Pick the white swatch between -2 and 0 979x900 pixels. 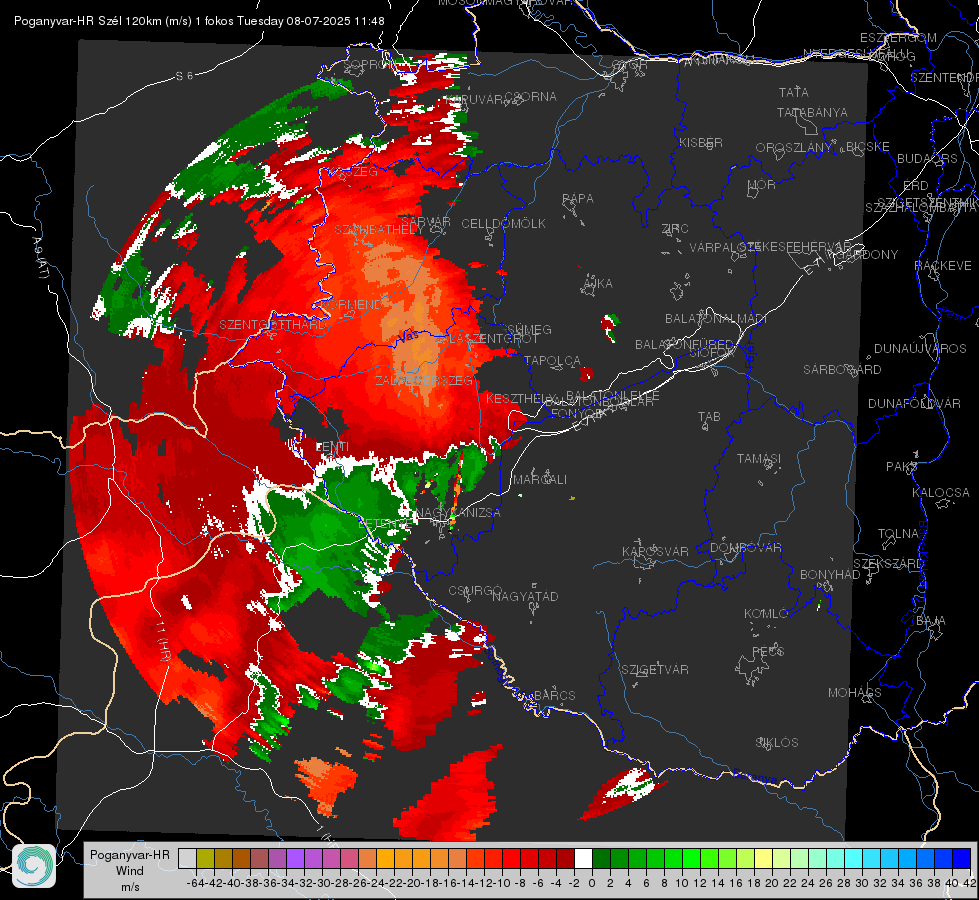pos(583,859)
